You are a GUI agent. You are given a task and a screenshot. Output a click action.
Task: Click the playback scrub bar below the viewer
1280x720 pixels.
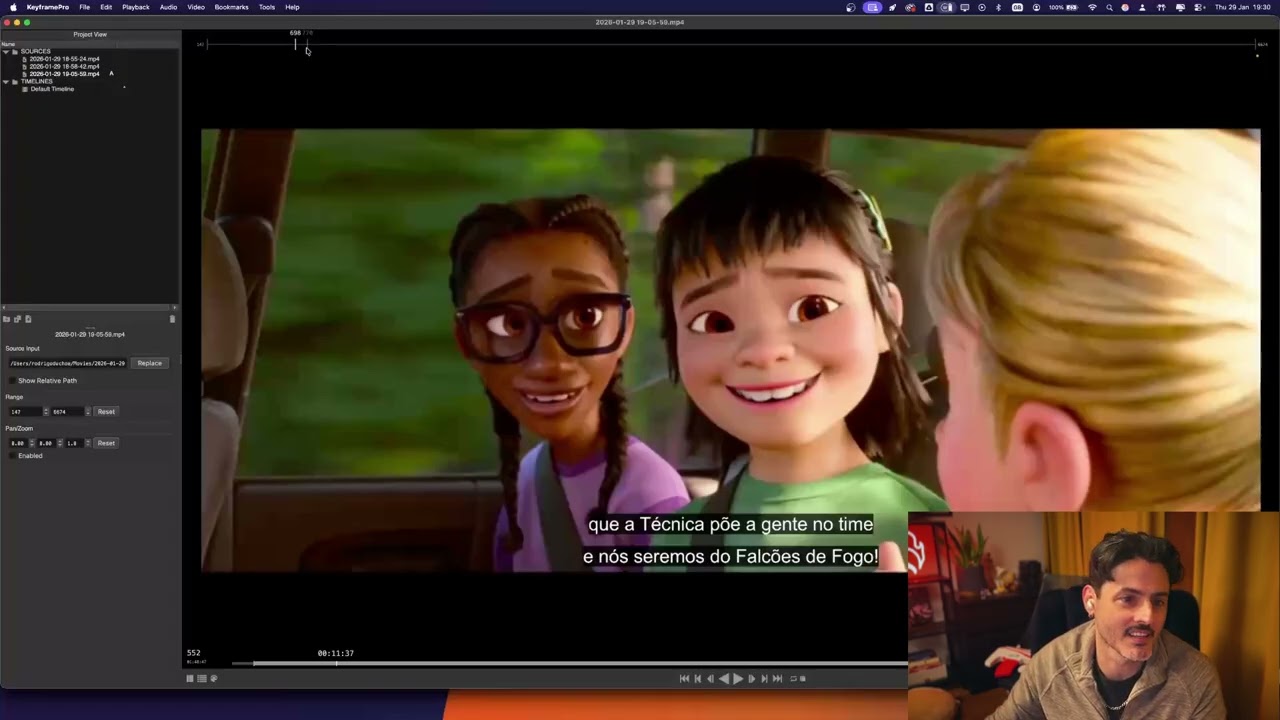[x=570, y=663]
